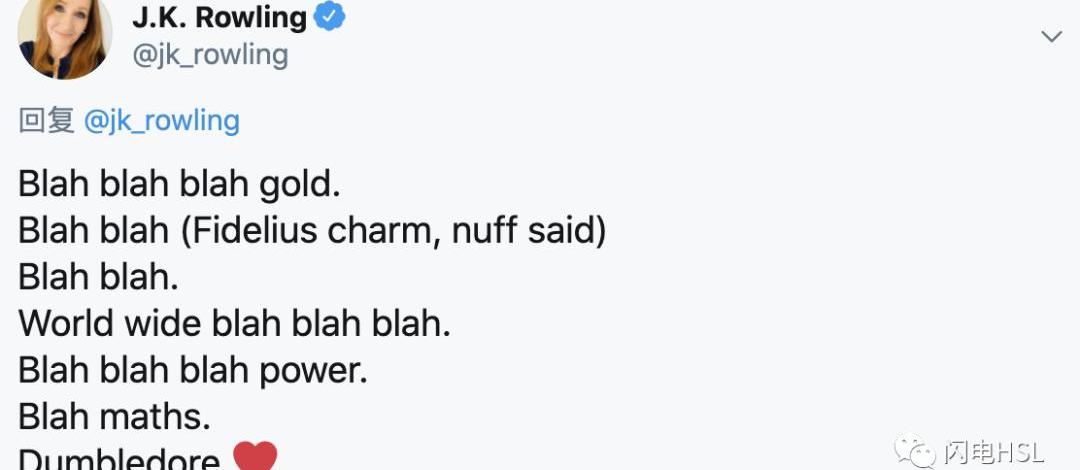Click the blue verified badge icon
The height and width of the screenshot is (470, 1080).
pyautogui.click(x=330, y=16)
